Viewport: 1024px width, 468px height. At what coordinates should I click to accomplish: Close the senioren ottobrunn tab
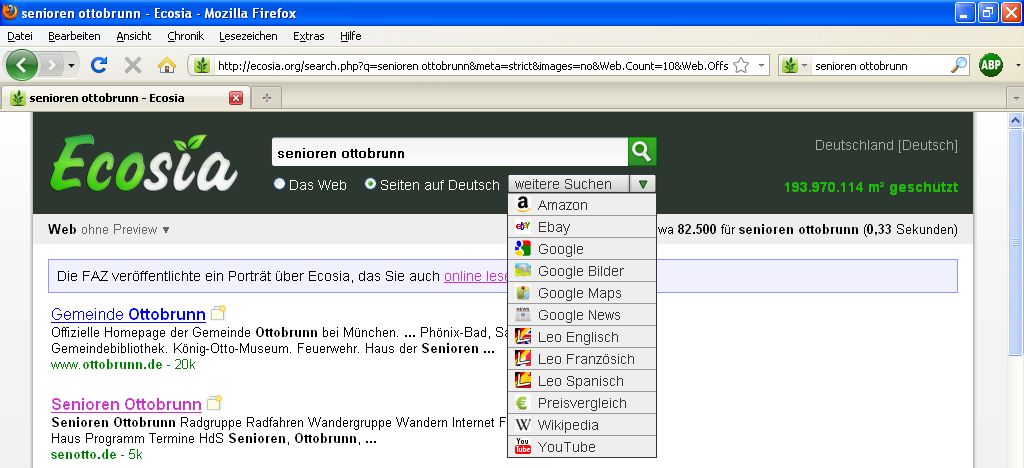tap(236, 98)
